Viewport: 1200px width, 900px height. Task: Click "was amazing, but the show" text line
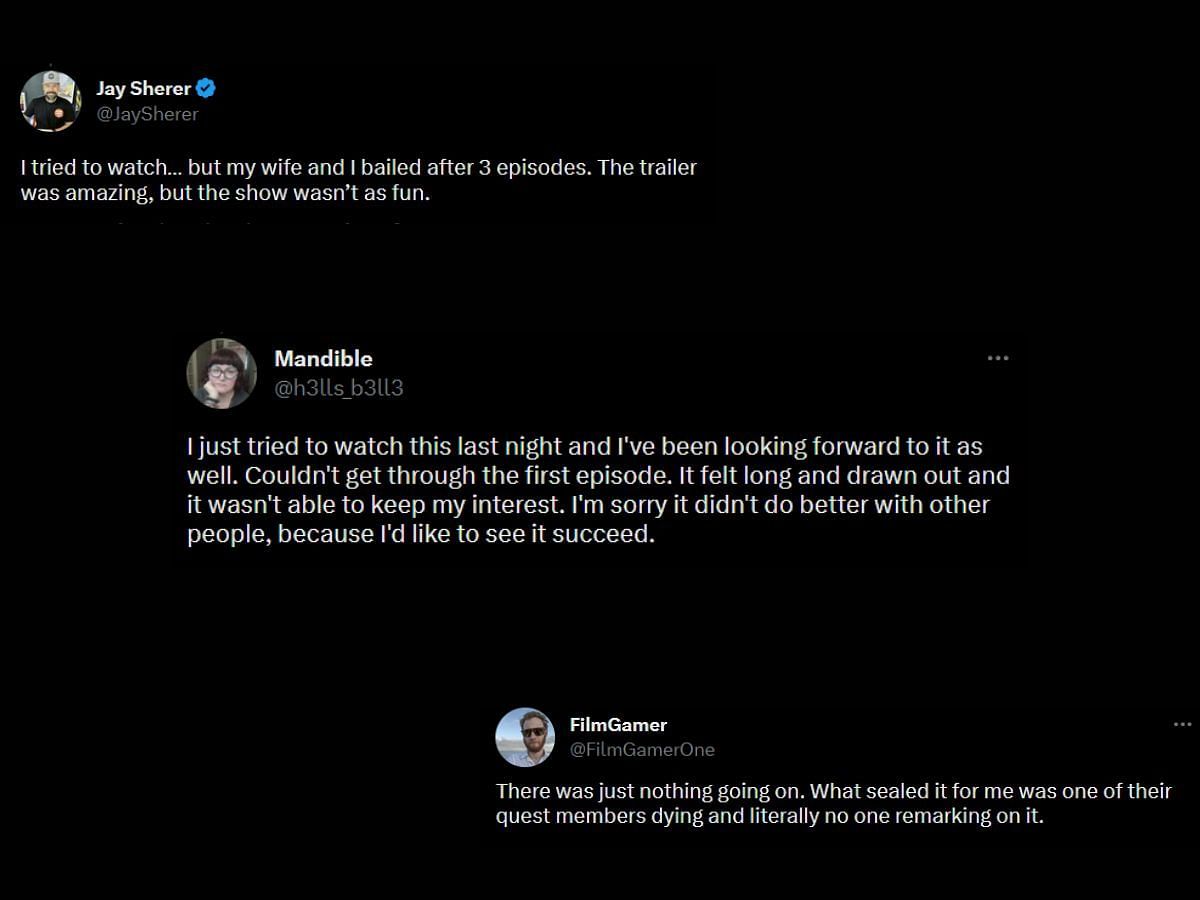225,193
